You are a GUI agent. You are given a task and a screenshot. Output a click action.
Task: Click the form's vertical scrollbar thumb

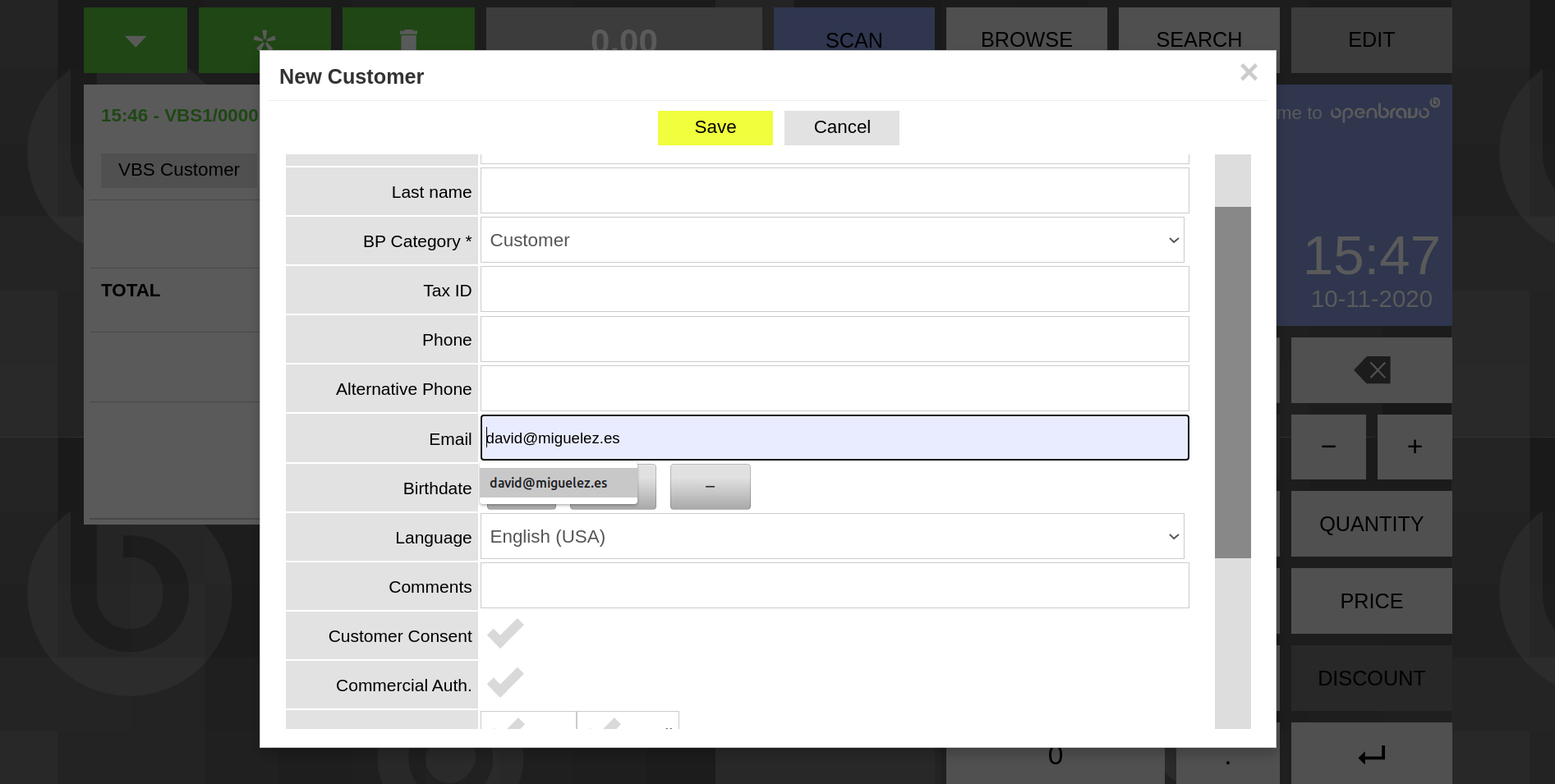point(1232,382)
